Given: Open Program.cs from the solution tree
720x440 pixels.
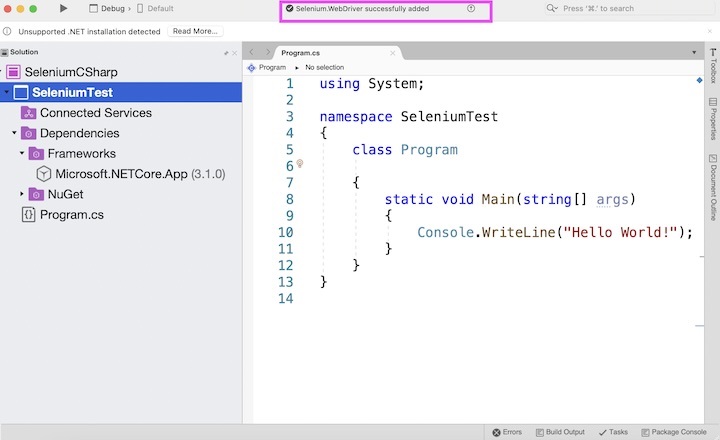Looking at the screenshot, I should (x=72, y=215).
